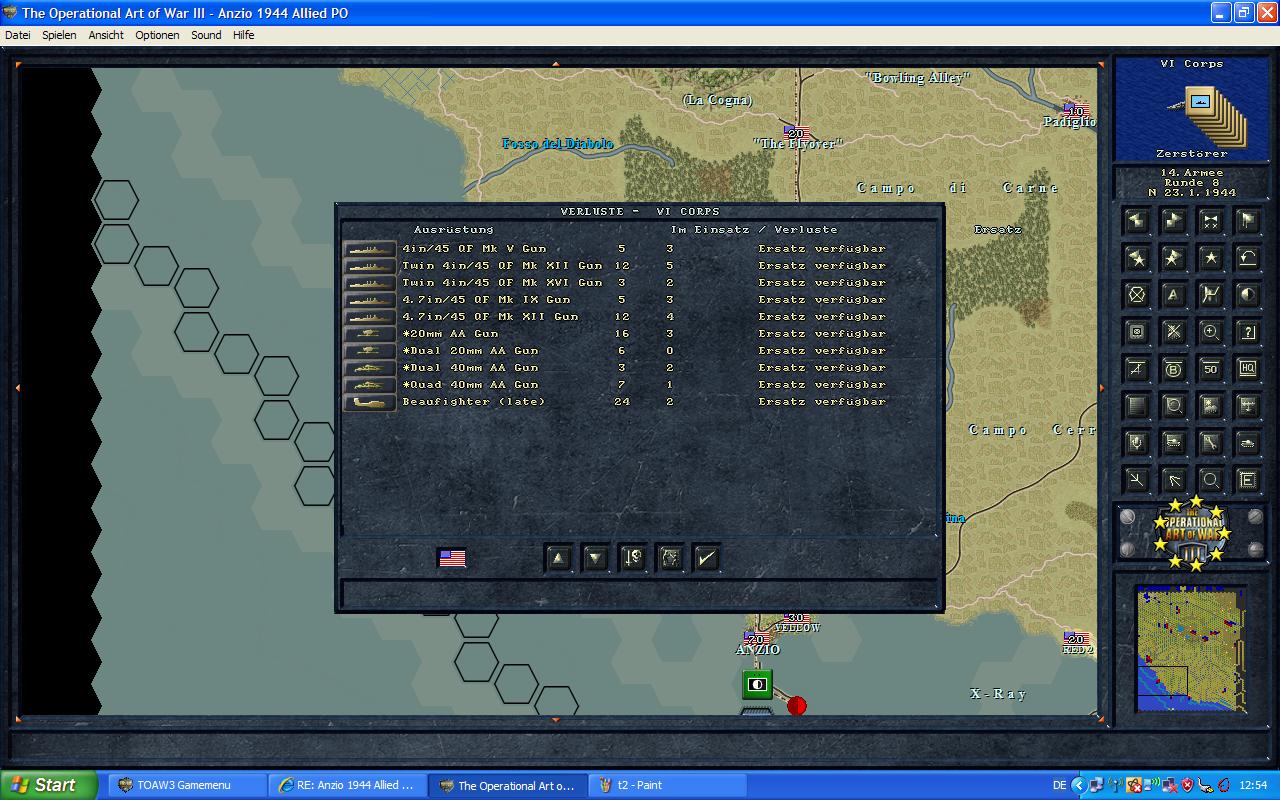This screenshot has width=1280, height=800.
Task: Click the letter E button in control panel
Action: point(1247,480)
